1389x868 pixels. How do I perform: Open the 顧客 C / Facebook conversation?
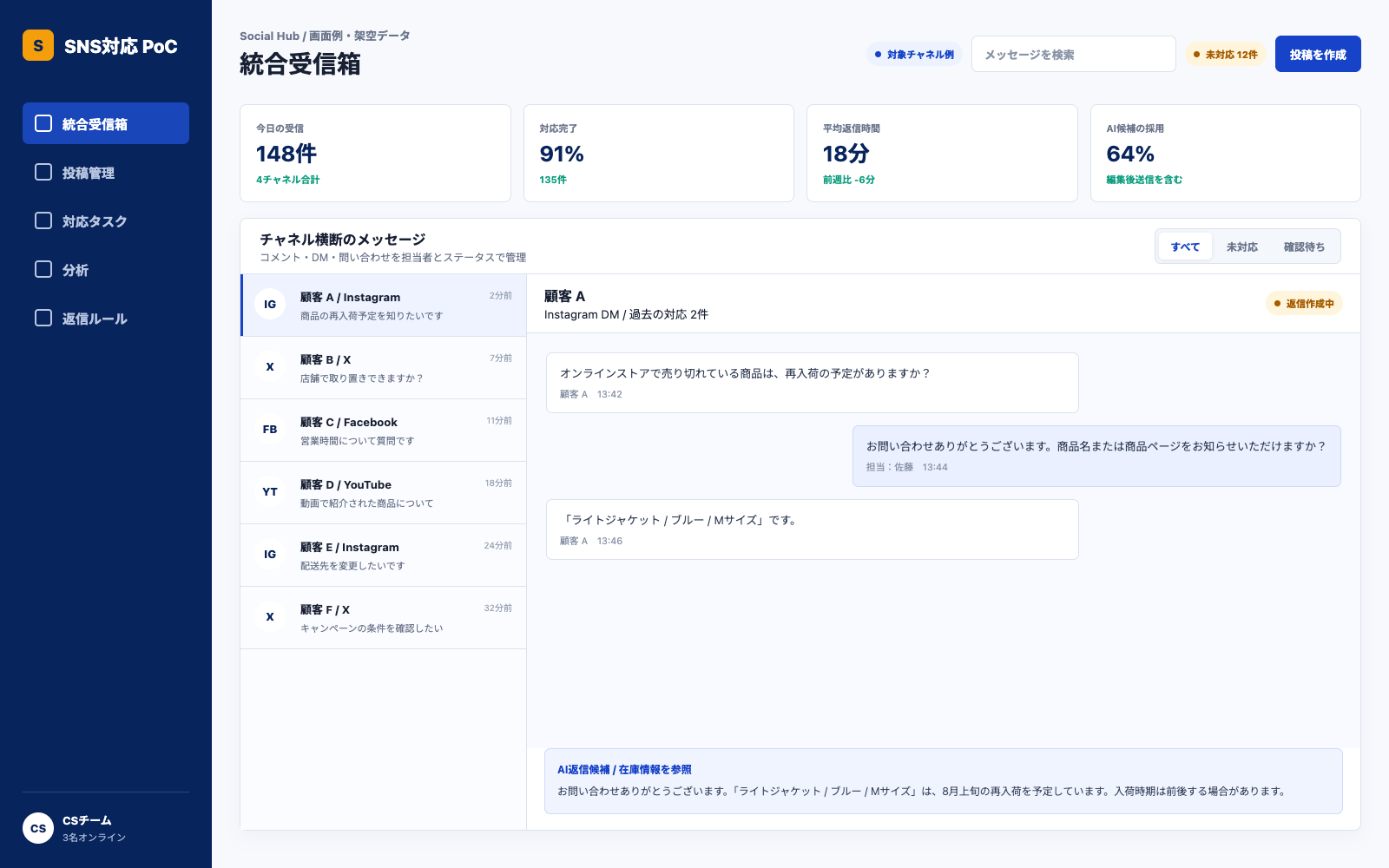(x=383, y=431)
